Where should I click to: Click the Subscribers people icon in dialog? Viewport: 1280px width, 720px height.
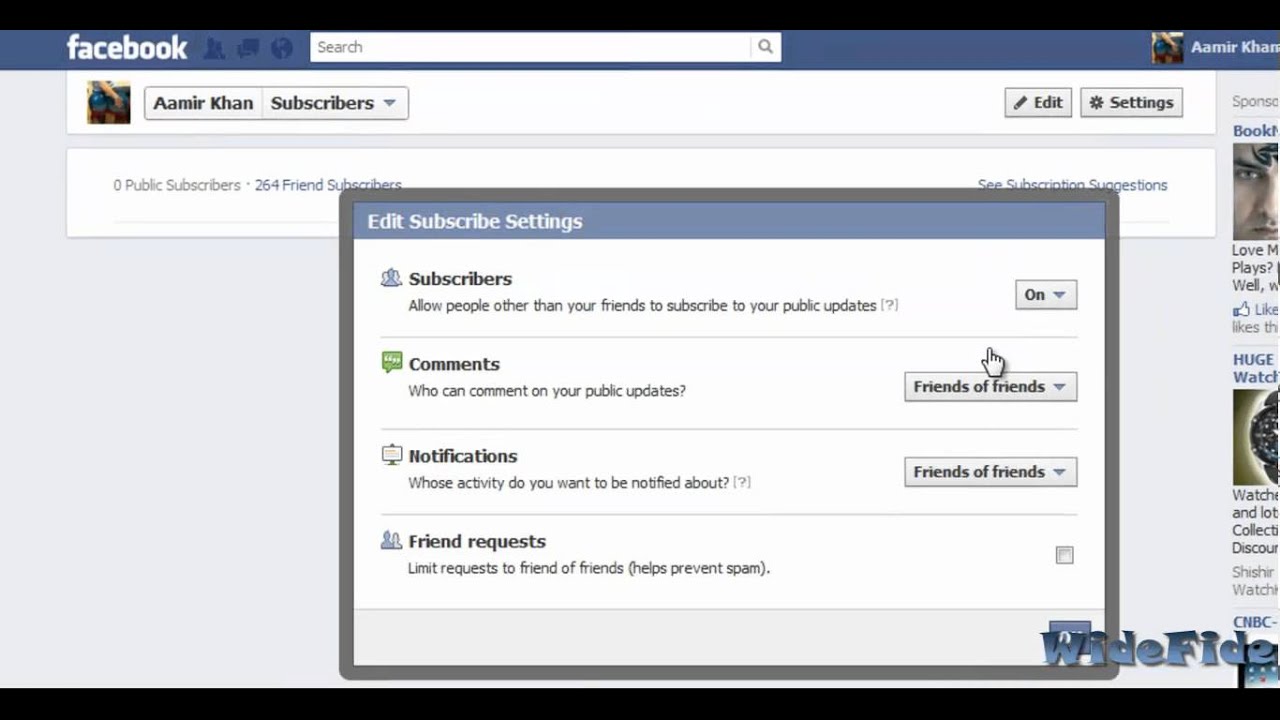click(391, 278)
